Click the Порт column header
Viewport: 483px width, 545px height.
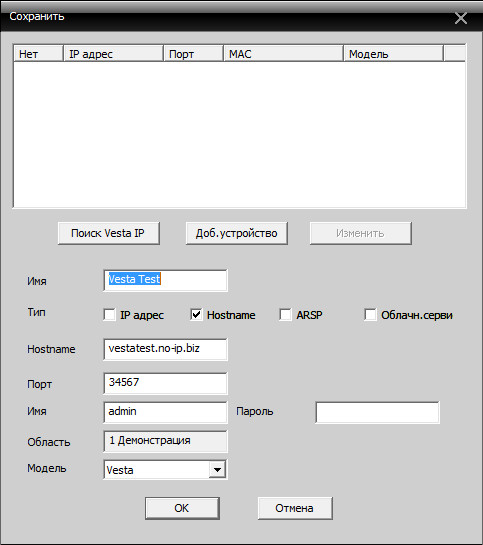click(x=193, y=54)
